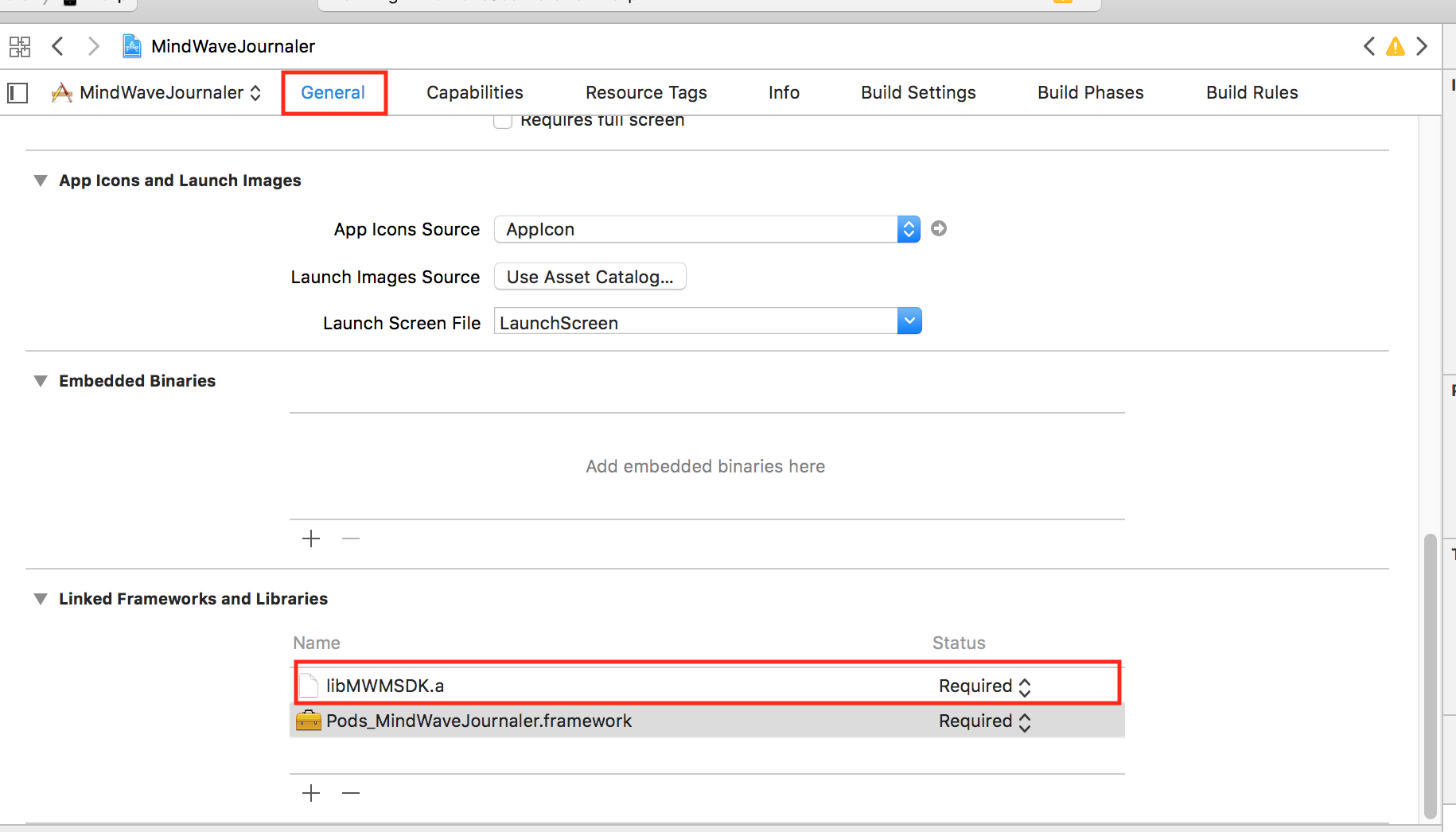
Task: Click the Use Asset Catalog button
Action: click(x=590, y=277)
